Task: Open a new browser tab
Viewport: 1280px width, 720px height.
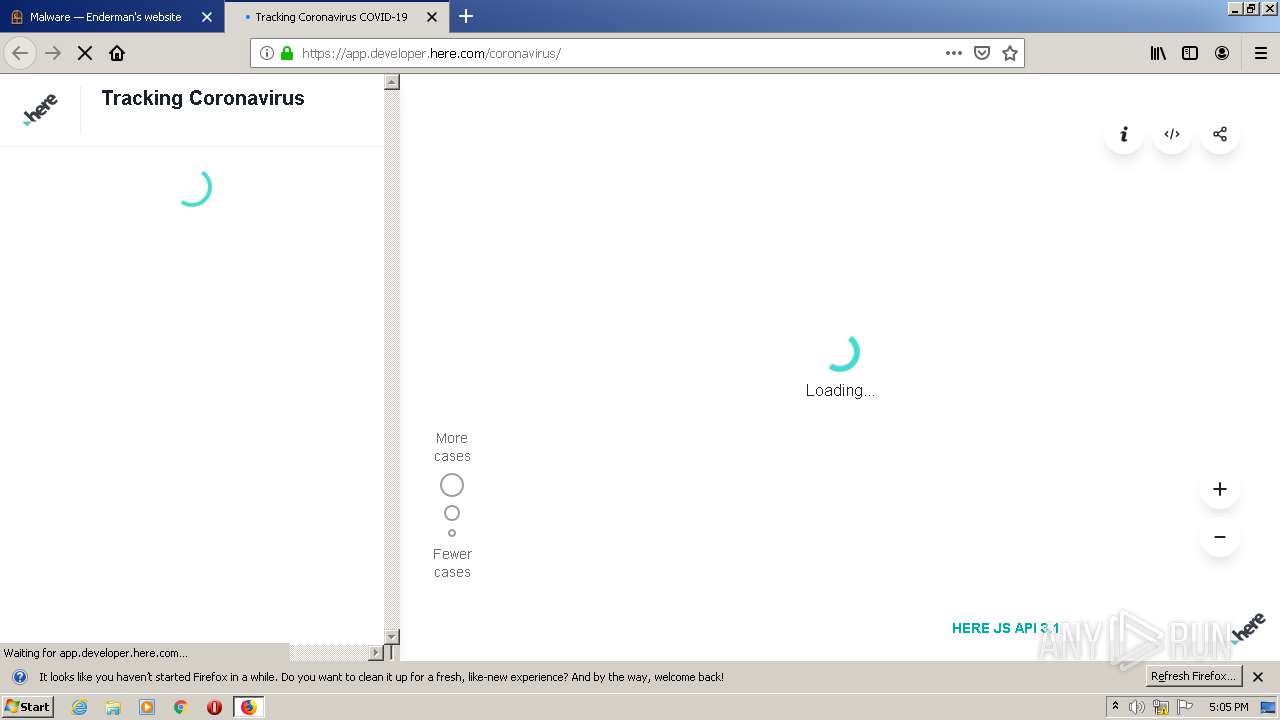Action: [466, 16]
